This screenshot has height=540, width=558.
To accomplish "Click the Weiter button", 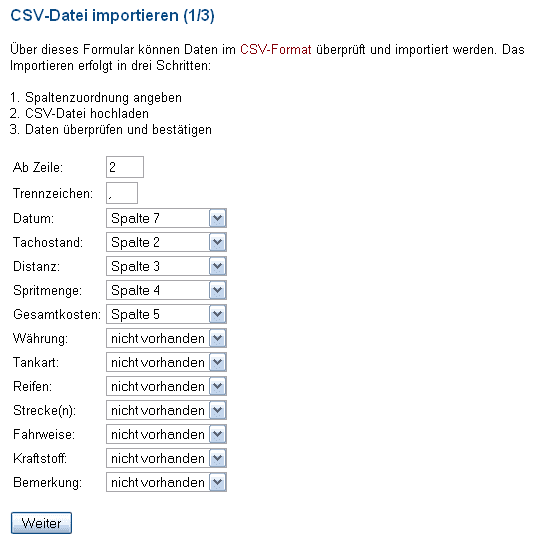I will (x=41, y=523).
